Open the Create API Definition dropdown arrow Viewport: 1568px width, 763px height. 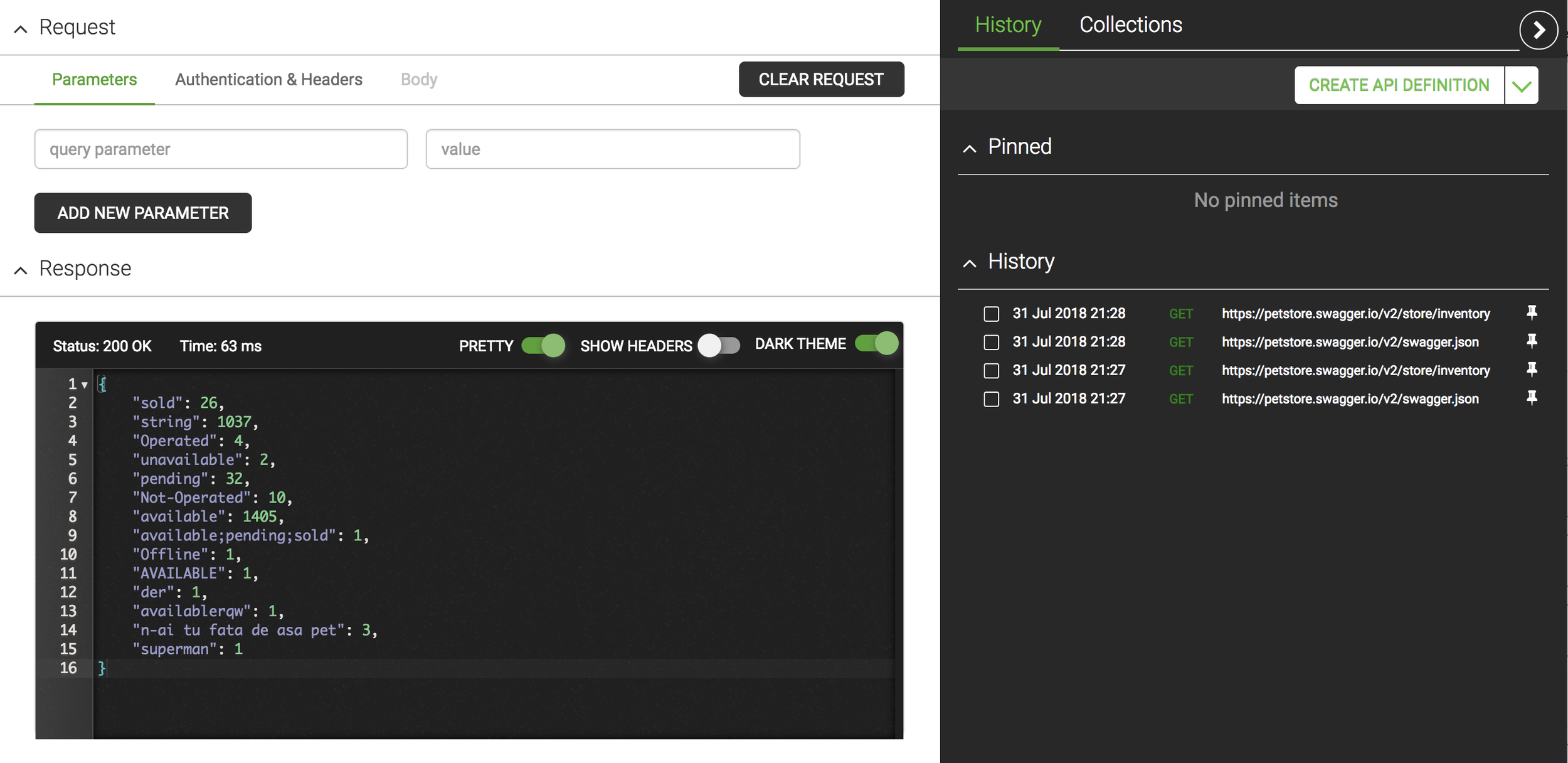click(x=1522, y=86)
